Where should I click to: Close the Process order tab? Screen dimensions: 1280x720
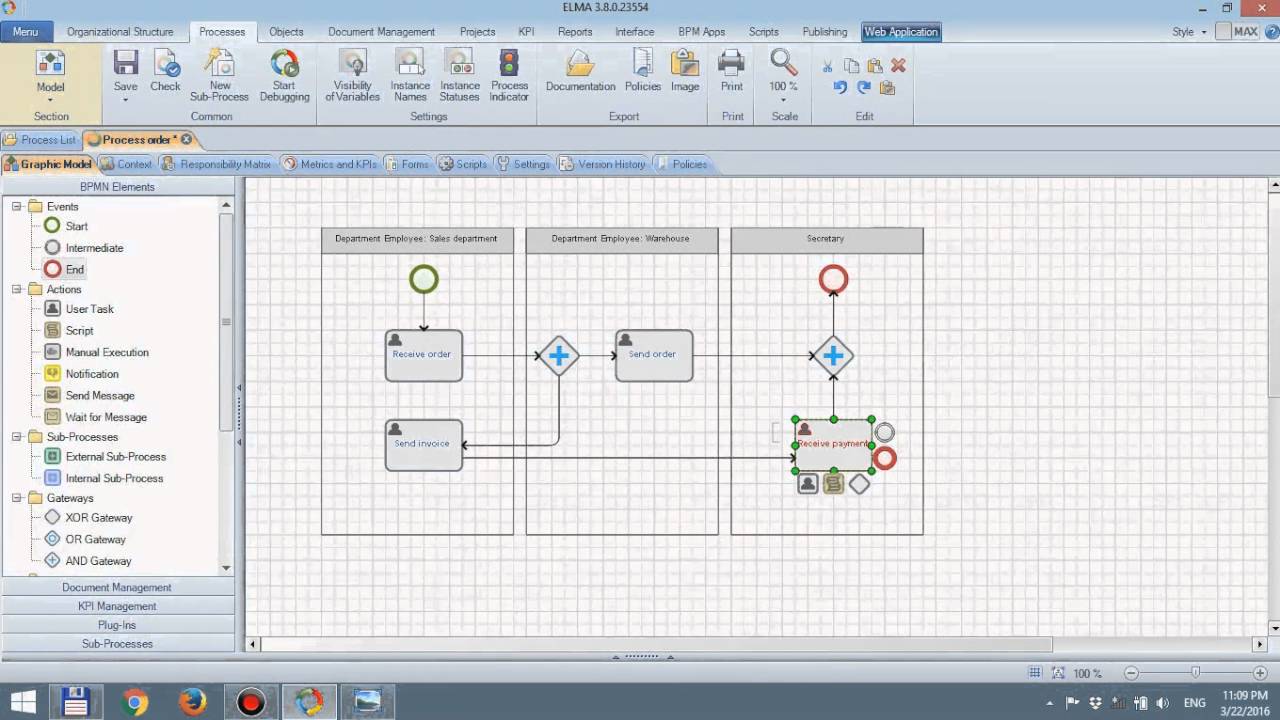[186, 140]
